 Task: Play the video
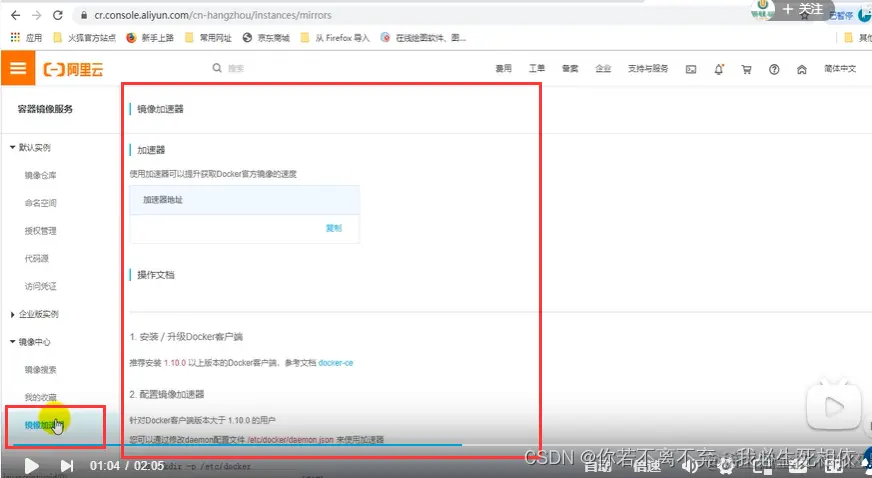pos(31,466)
